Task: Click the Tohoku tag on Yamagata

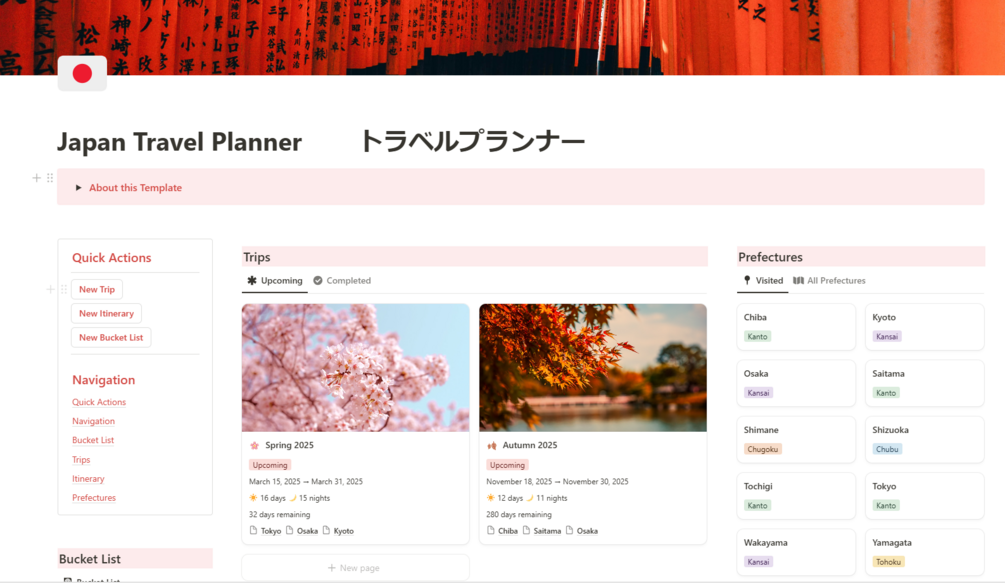Action: pos(888,562)
